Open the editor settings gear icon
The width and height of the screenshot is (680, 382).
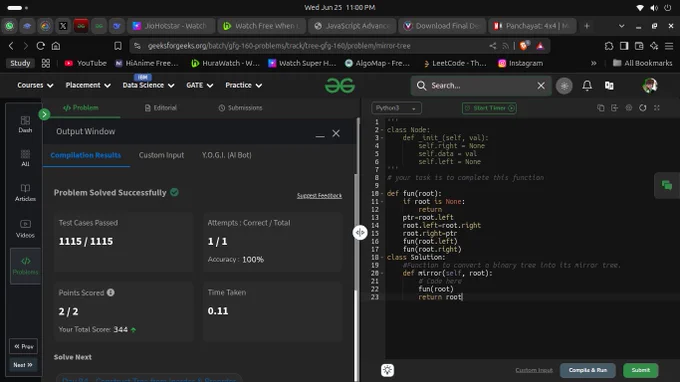click(629, 108)
